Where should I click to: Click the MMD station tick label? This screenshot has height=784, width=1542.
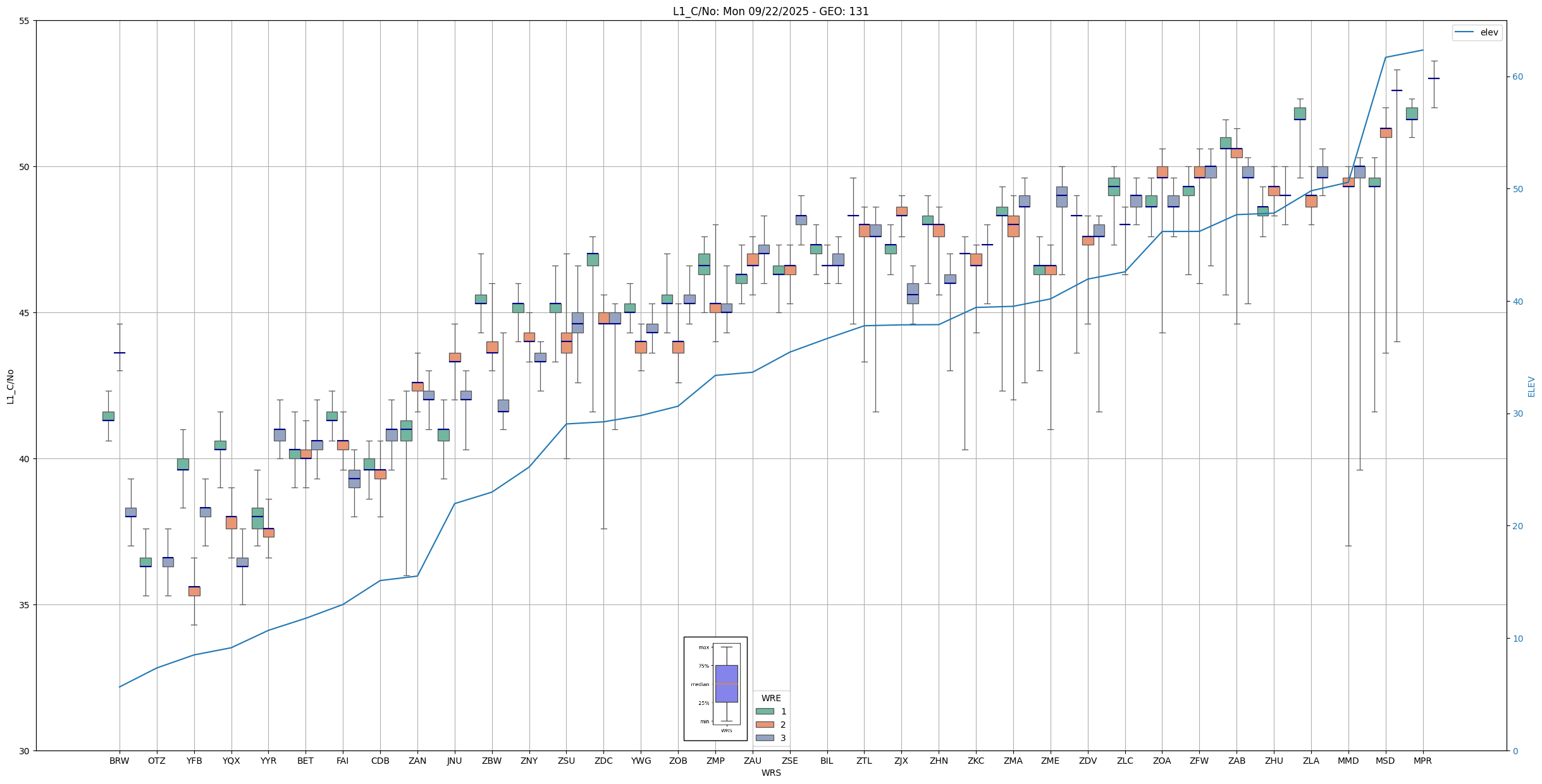pyautogui.click(x=1348, y=761)
